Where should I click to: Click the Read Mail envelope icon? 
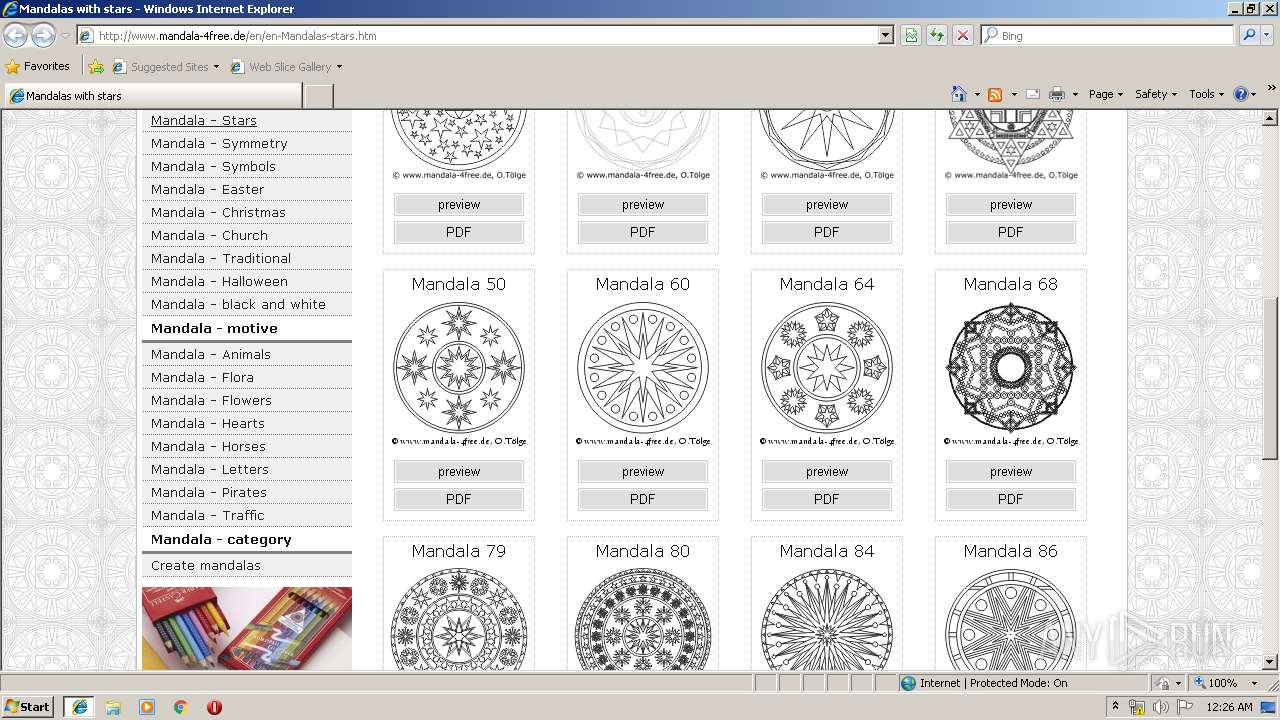click(1033, 94)
